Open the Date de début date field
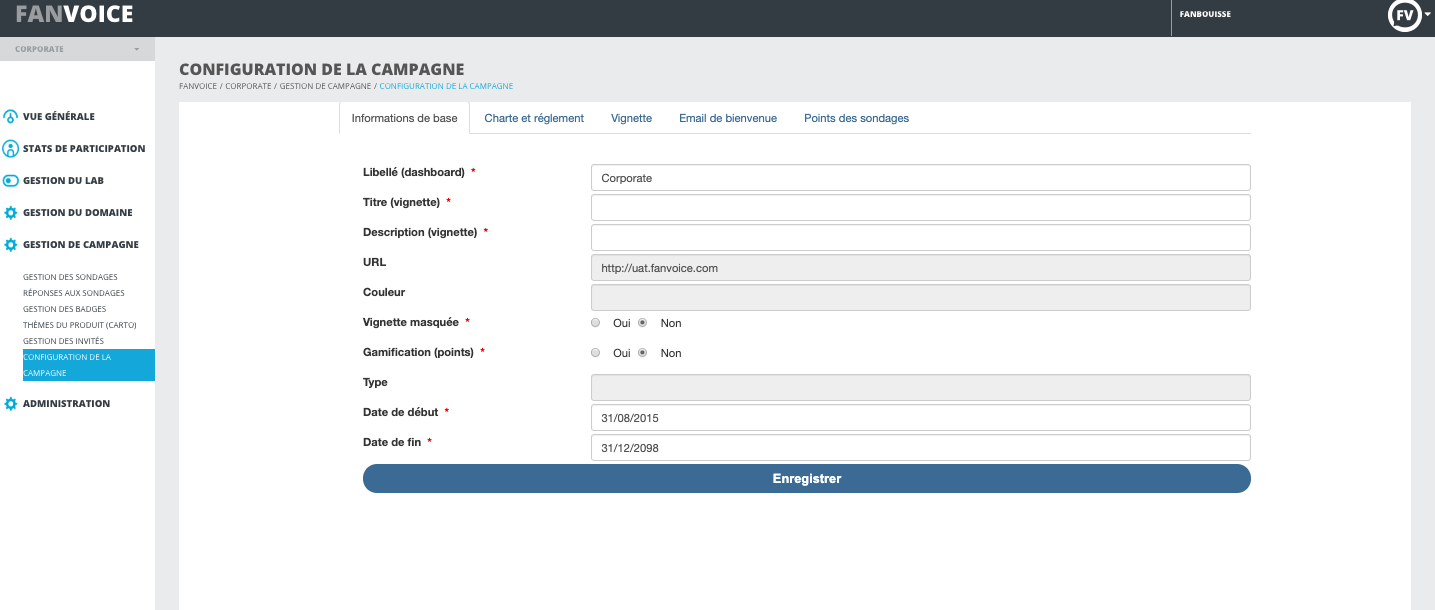Screen dimensions: 1435x610 pos(920,418)
